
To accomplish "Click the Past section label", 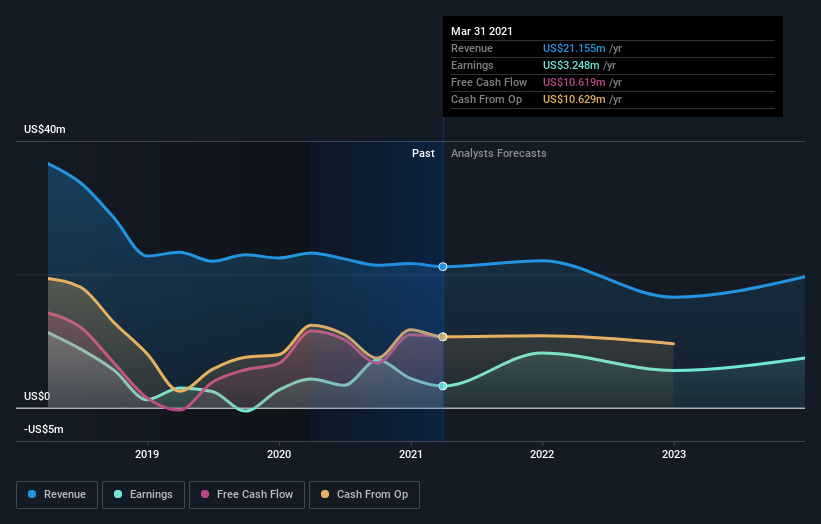I will (423, 153).
